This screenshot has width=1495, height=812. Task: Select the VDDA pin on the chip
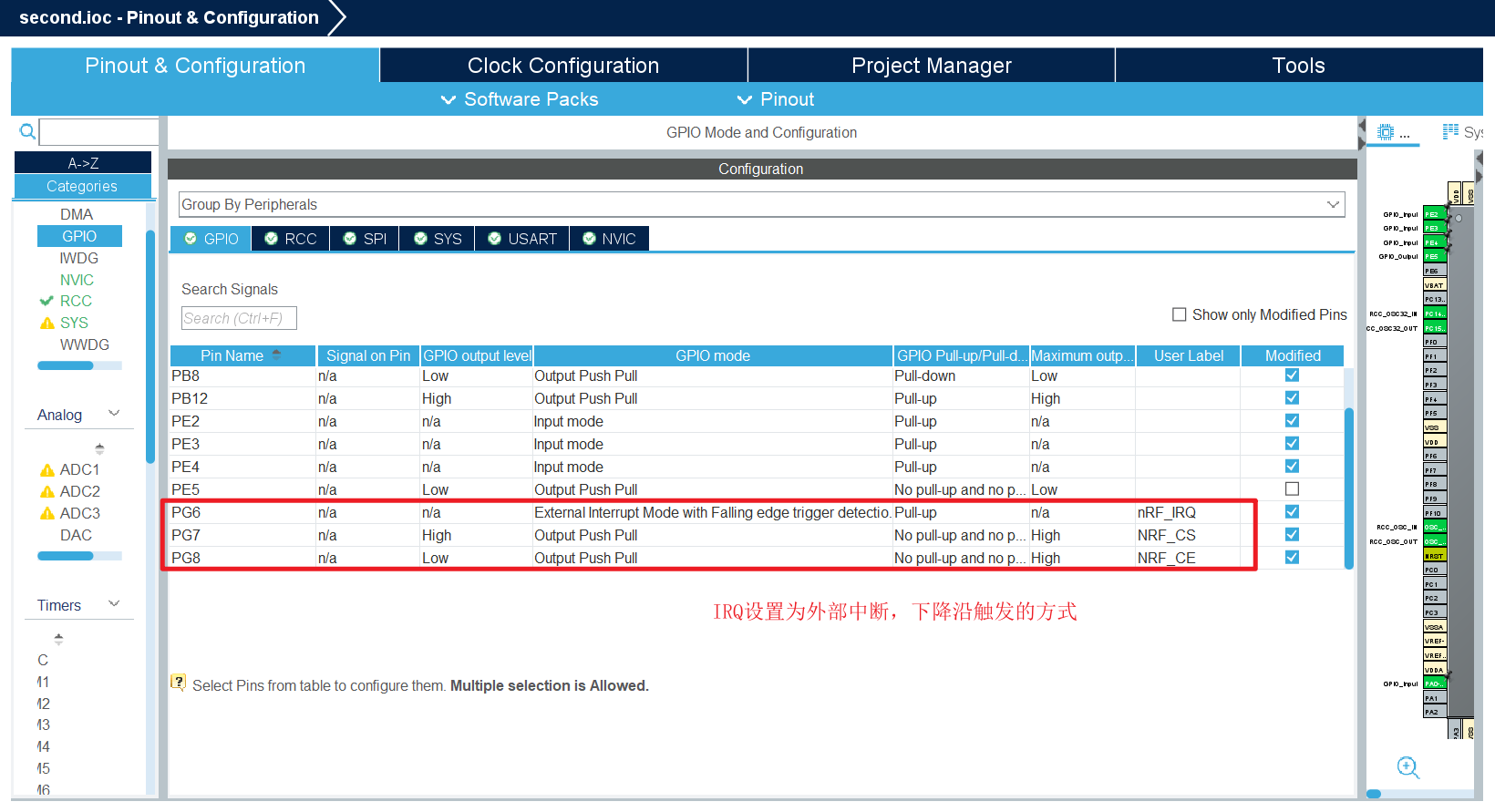click(1434, 670)
